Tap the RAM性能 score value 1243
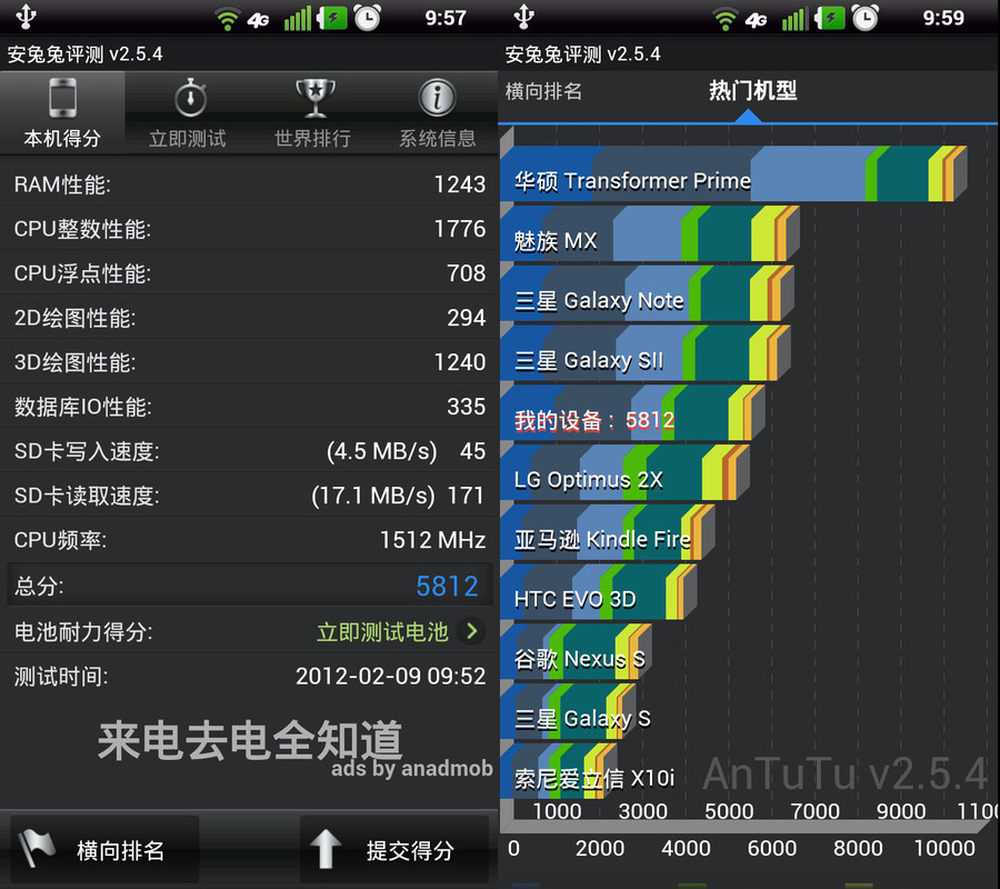This screenshot has height=889, width=1000. coord(460,184)
